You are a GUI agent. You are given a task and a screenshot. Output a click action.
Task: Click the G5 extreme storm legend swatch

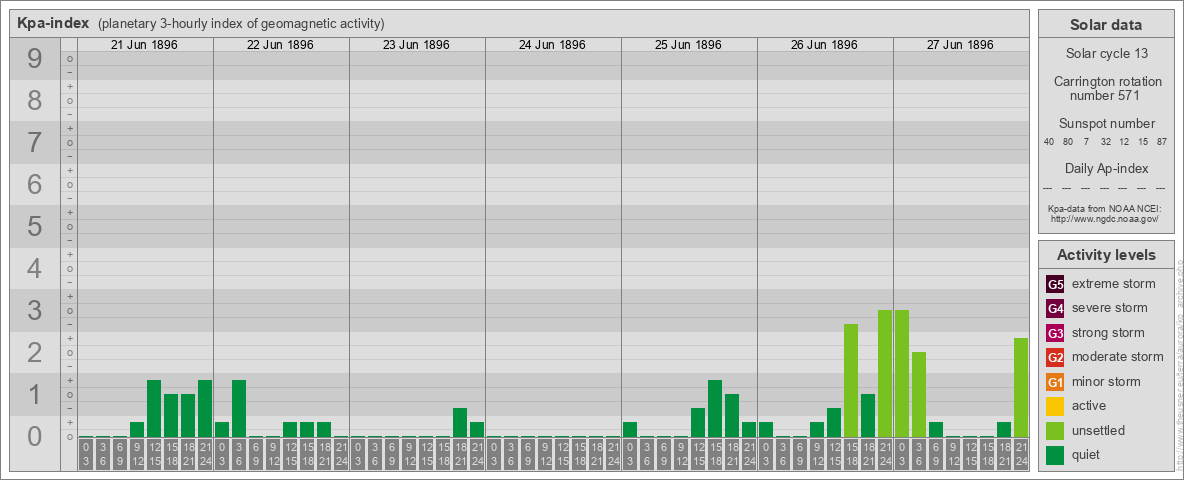[x=1055, y=285]
